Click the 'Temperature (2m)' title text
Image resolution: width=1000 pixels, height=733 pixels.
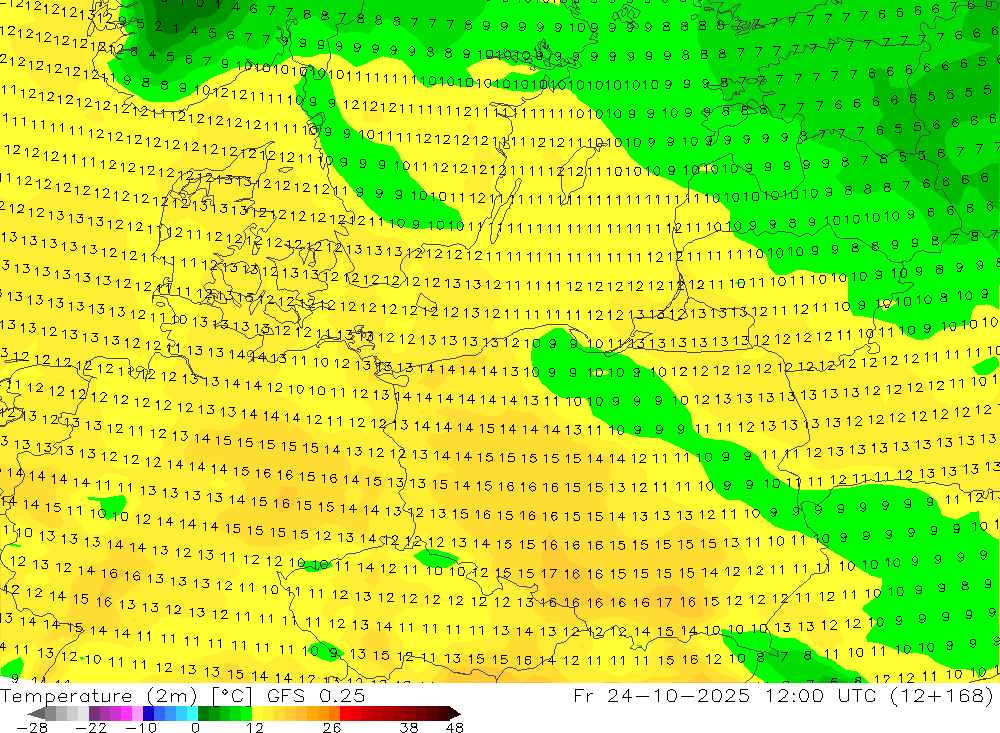pyautogui.click(x=99, y=696)
